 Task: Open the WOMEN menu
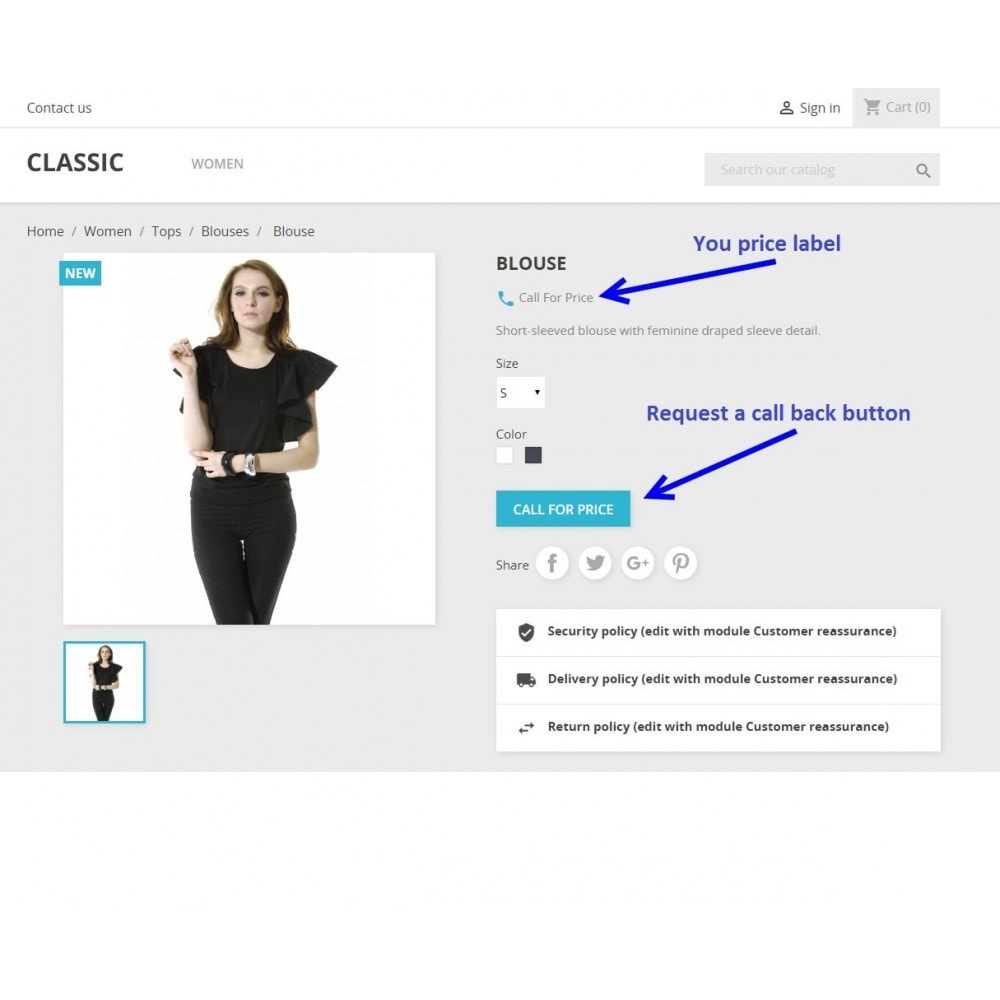(217, 164)
